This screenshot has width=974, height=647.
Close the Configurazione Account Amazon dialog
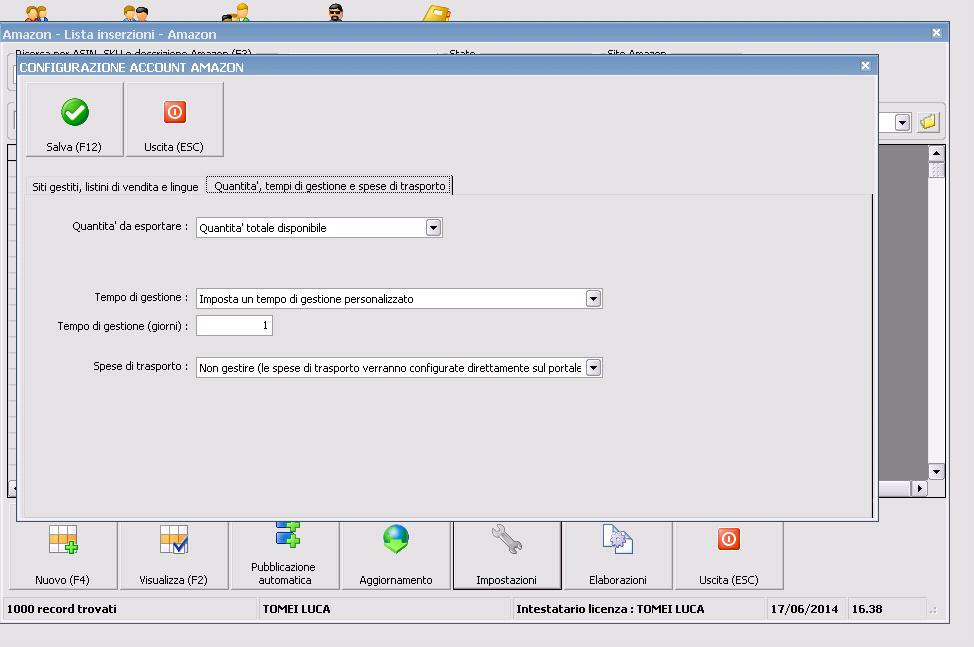865,66
